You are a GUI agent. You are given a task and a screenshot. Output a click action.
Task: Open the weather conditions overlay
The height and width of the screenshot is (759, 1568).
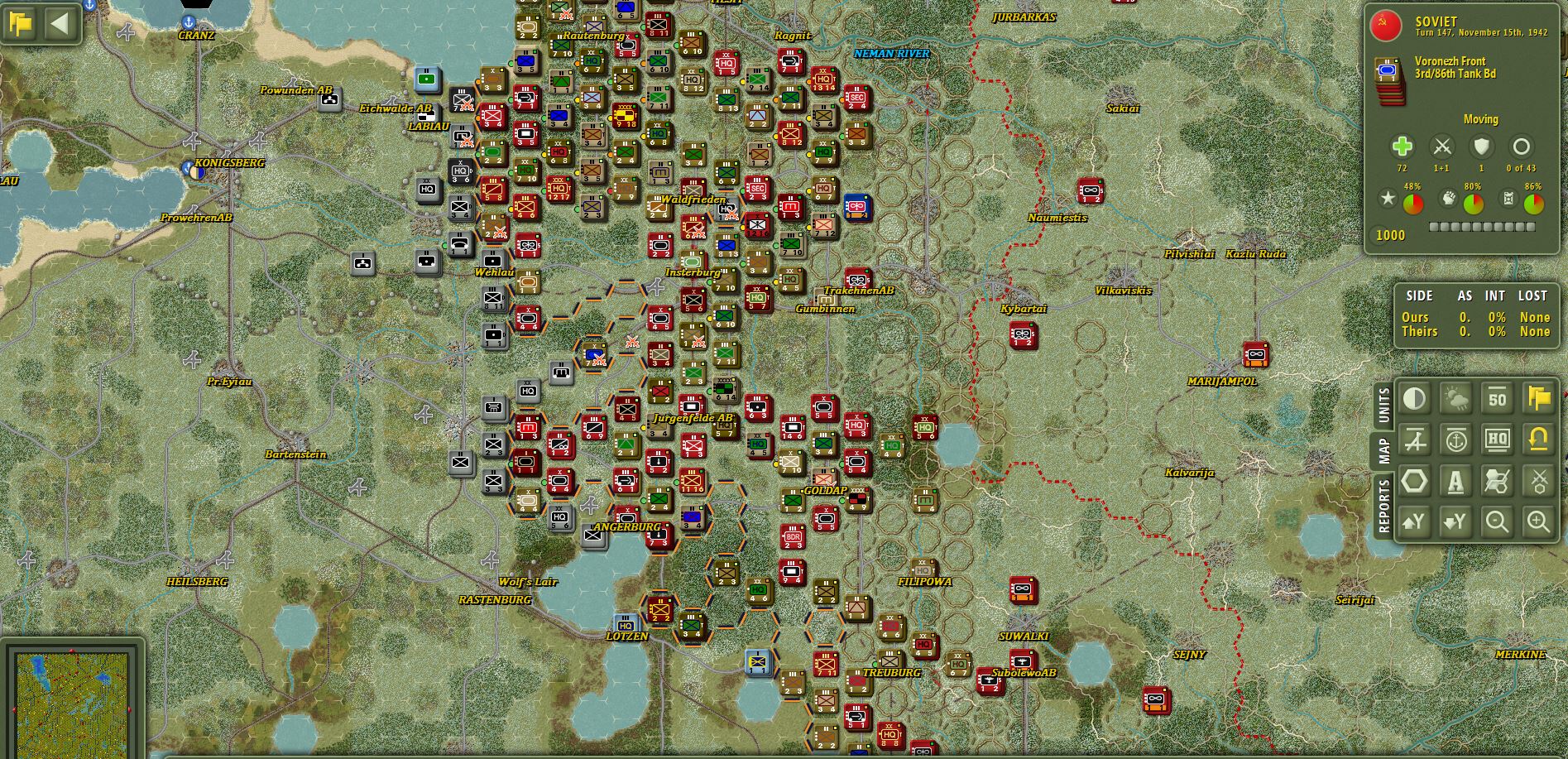click(1455, 398)
